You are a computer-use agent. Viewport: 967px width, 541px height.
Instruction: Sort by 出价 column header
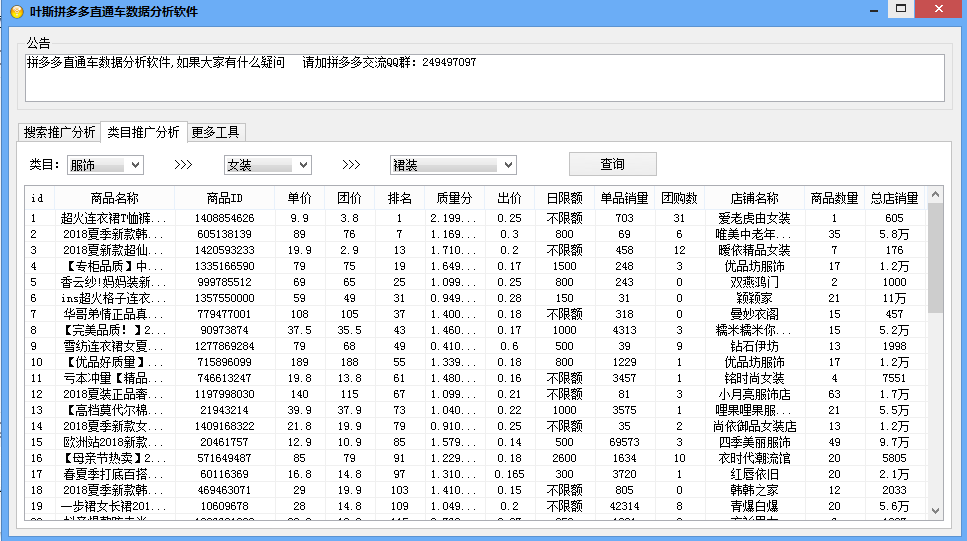click(509, 198)
